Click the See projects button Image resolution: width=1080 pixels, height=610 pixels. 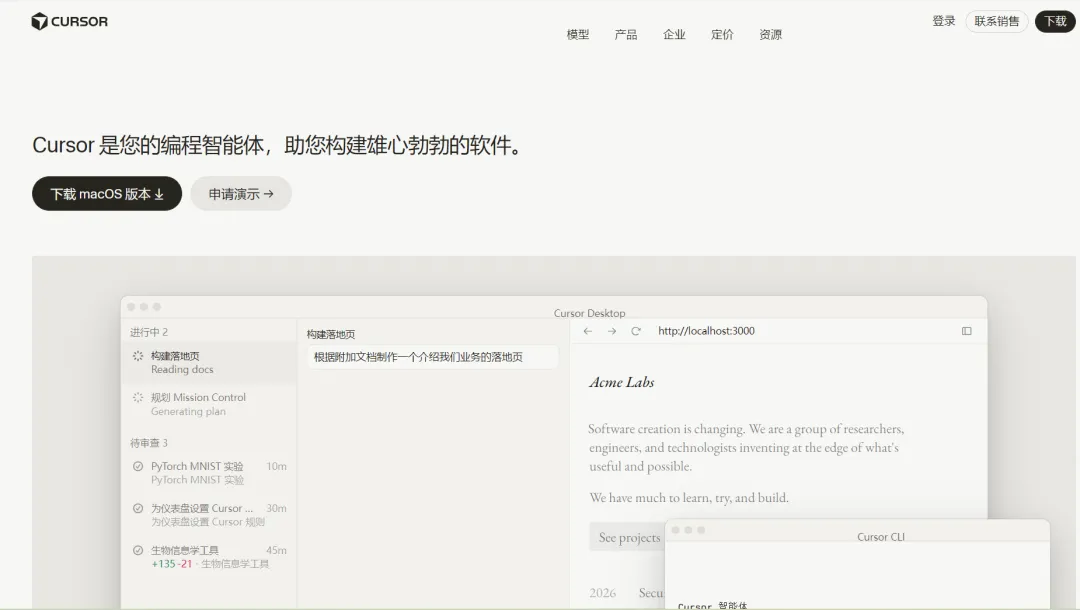(629, 537)
